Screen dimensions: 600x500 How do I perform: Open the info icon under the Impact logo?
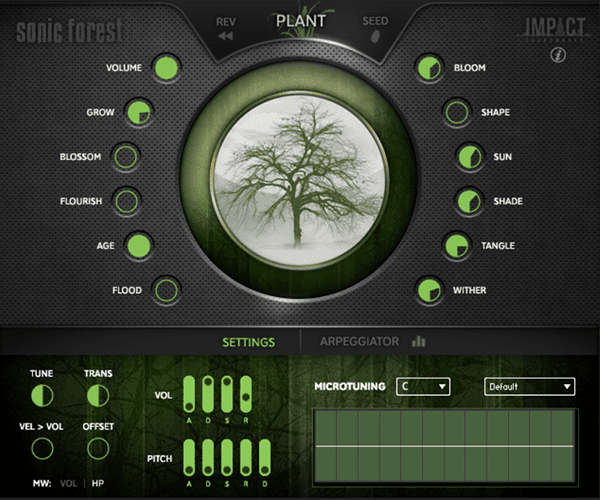(x=558, y=55)
